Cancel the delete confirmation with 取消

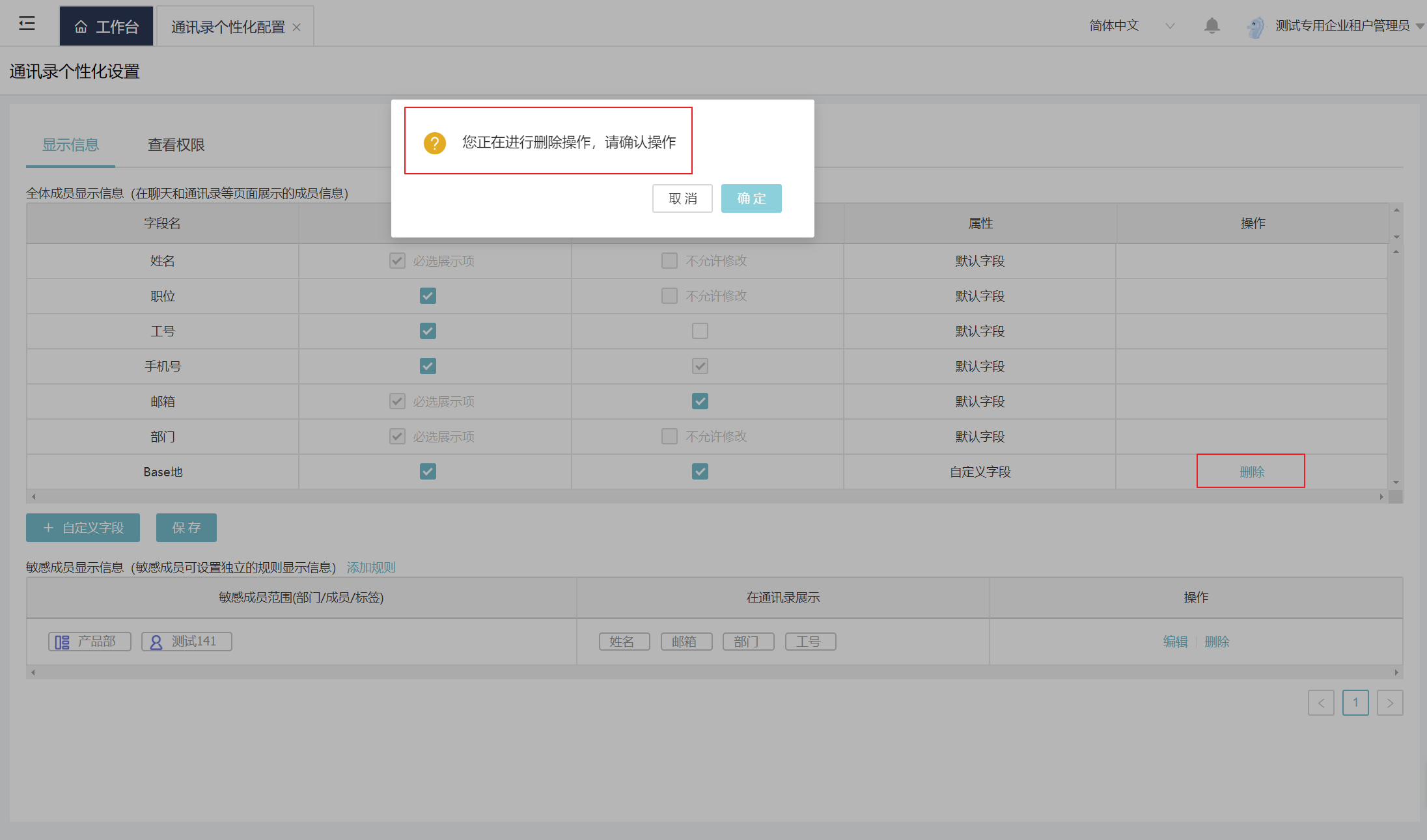tap(682, 198)
